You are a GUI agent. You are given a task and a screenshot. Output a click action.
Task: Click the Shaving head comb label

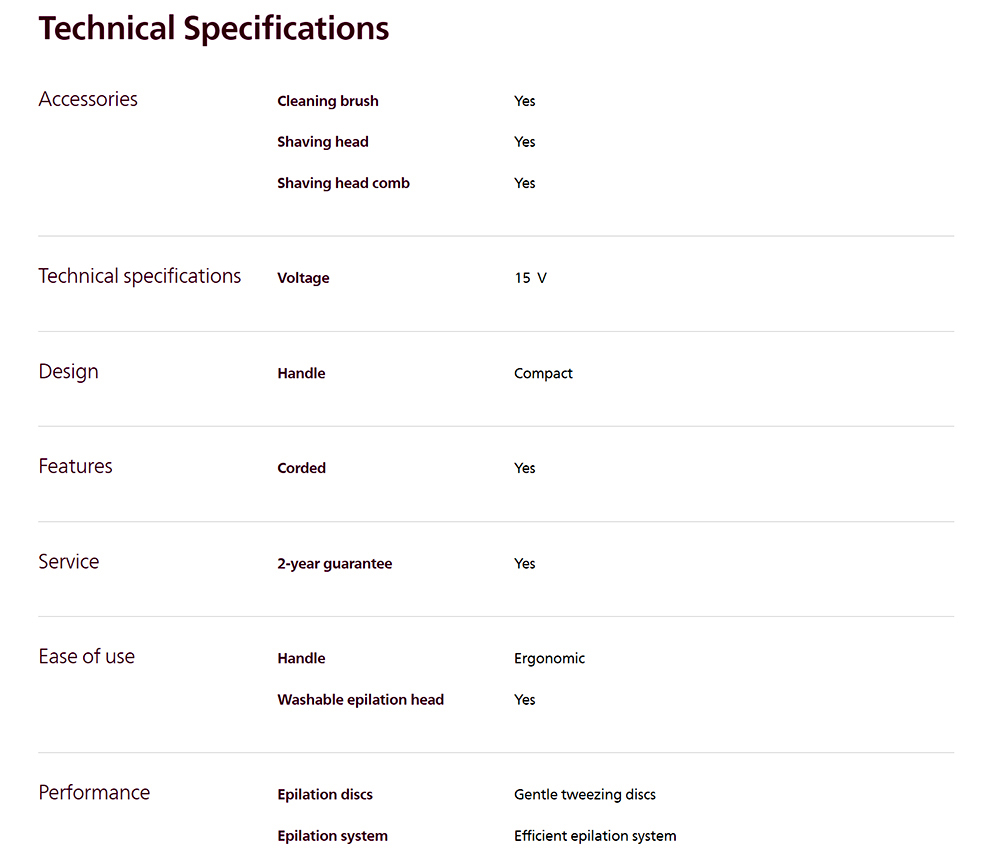point(343,183)
